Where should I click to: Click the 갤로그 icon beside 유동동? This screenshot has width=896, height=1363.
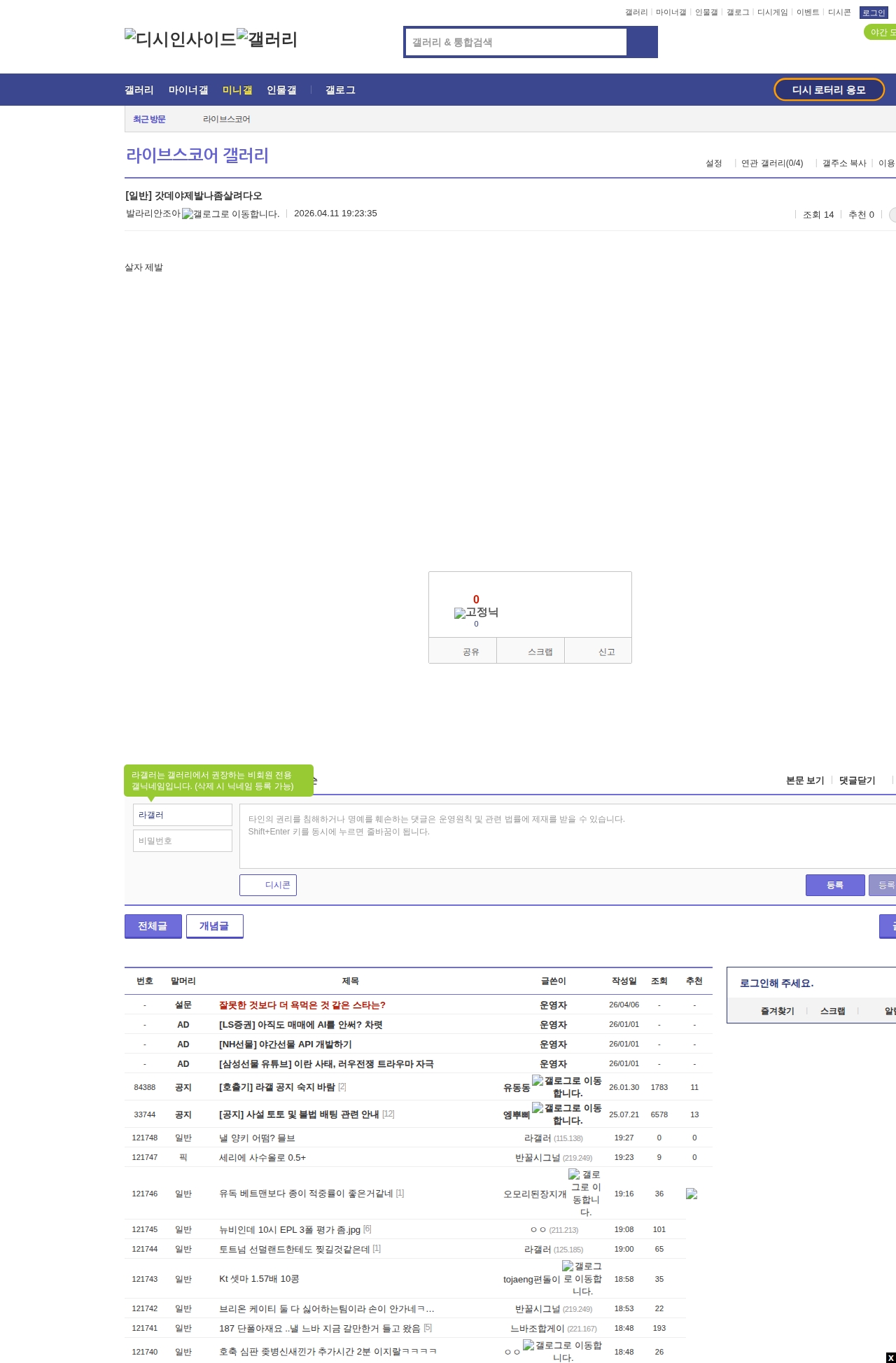coord(567,1086)
